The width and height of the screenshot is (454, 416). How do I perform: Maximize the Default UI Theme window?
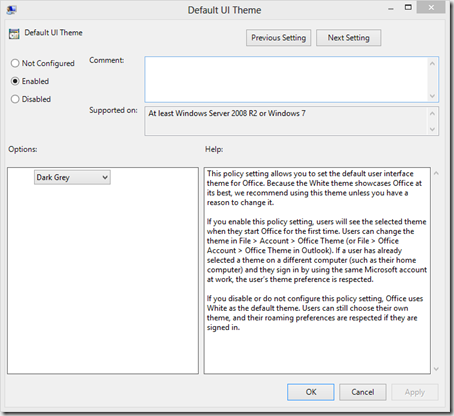coord(408,7)
